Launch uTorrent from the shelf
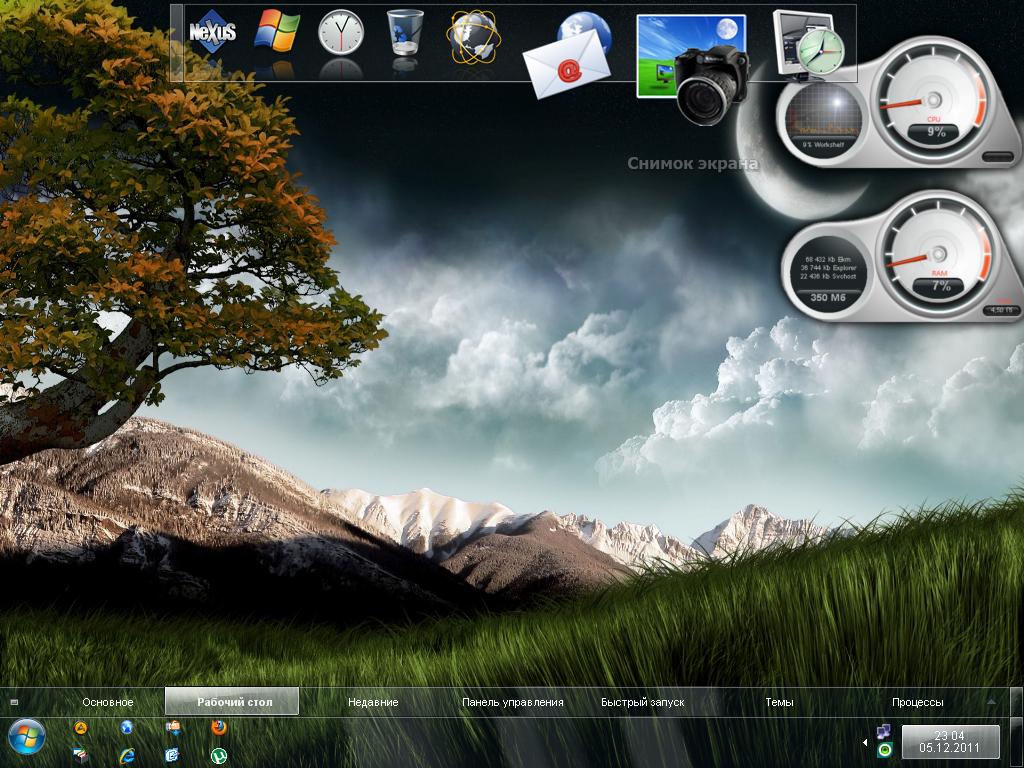 [218, 756]
